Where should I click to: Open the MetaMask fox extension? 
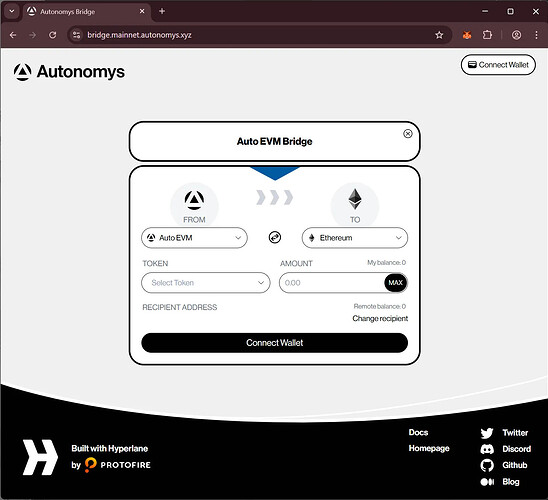click(x=467, y=35)
